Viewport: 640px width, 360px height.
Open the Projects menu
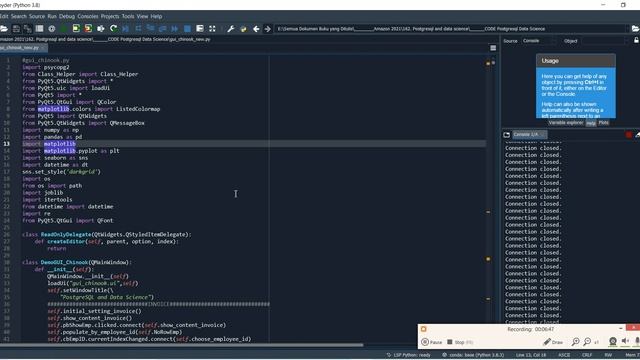(110, 16)
